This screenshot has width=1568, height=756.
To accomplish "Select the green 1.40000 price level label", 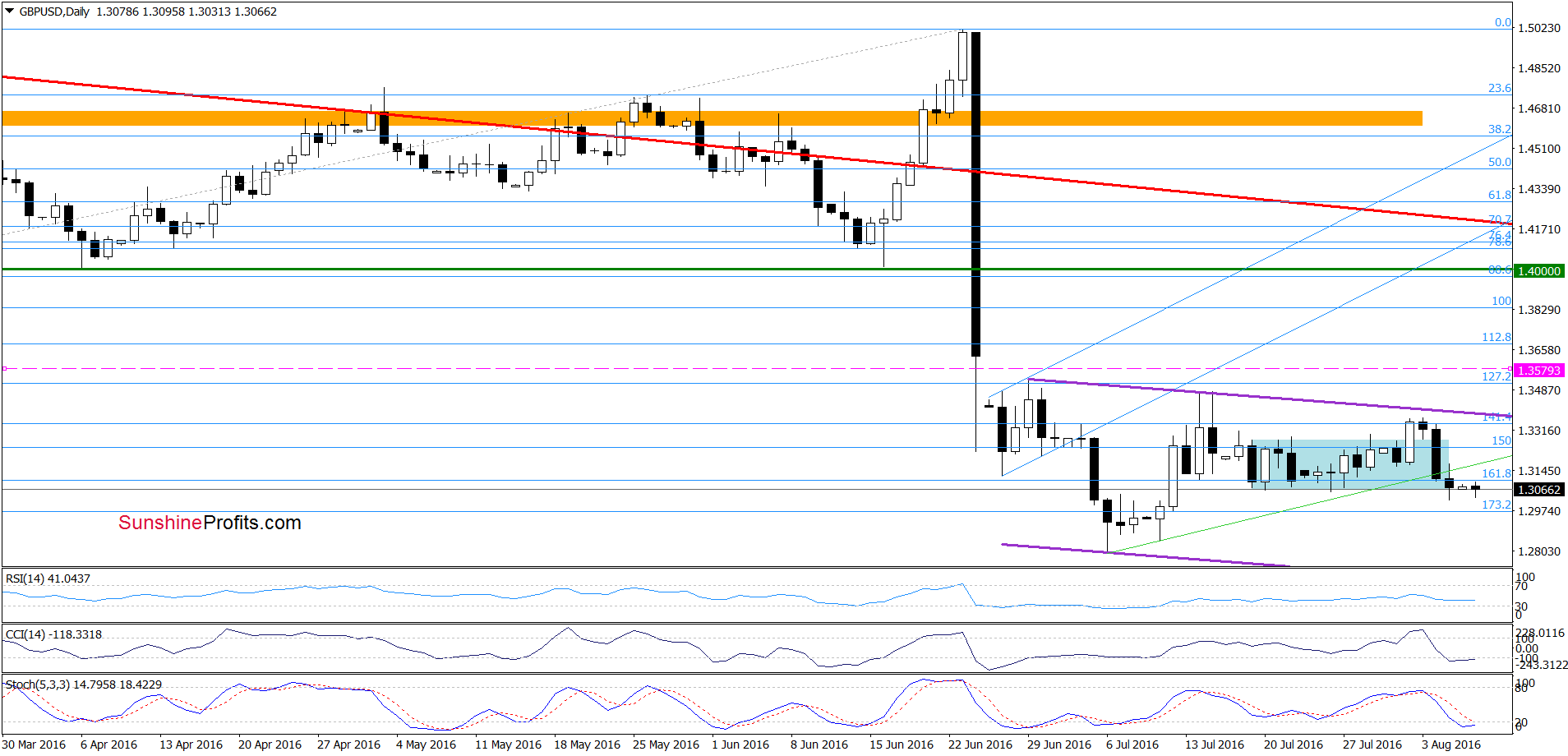I will pos(1539,271).
